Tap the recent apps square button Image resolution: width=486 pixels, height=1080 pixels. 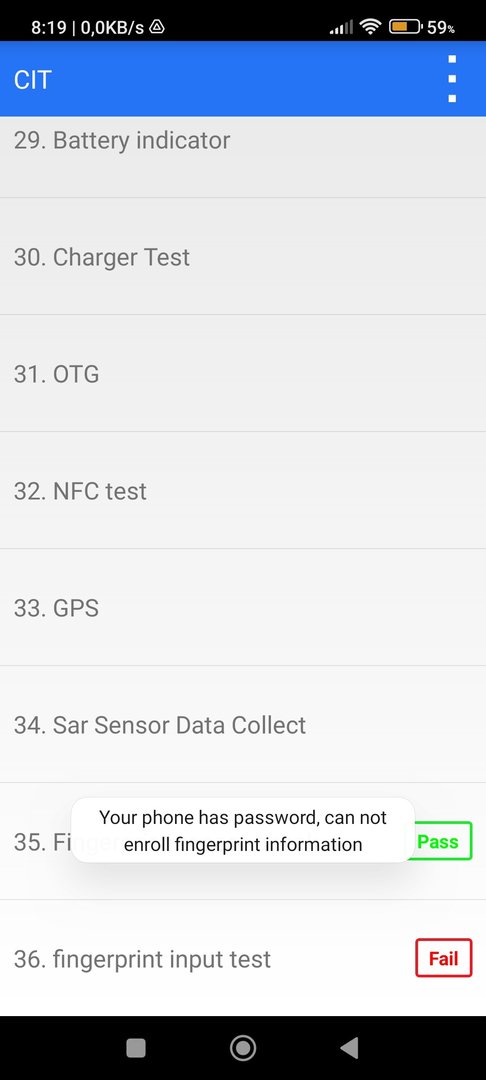pos(136,1048)
